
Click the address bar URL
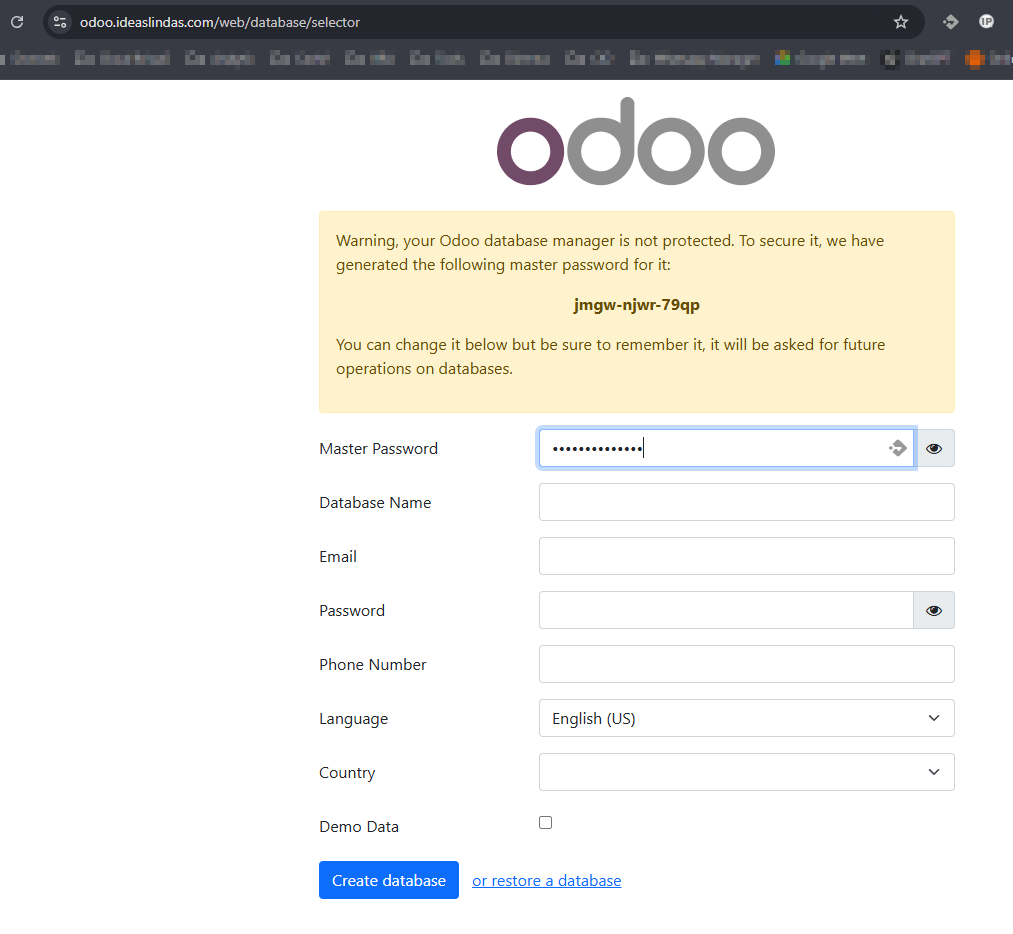point(220,22)
